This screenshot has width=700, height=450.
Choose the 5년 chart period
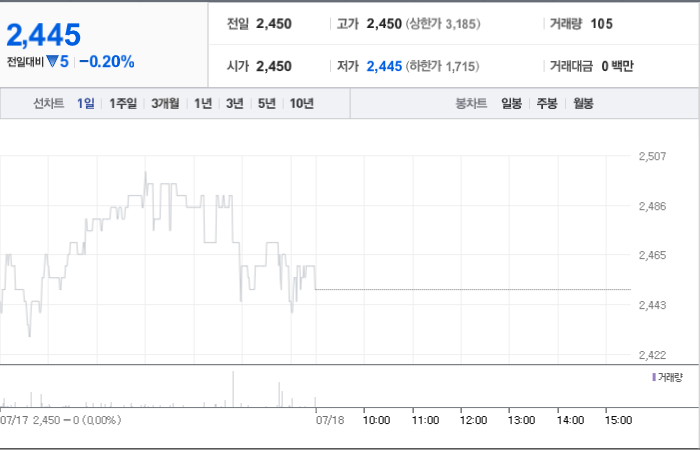267,104
